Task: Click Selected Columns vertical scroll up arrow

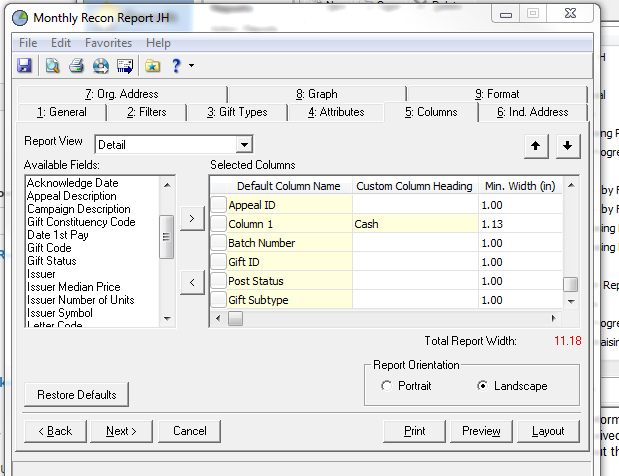Action: pos(571,185)
